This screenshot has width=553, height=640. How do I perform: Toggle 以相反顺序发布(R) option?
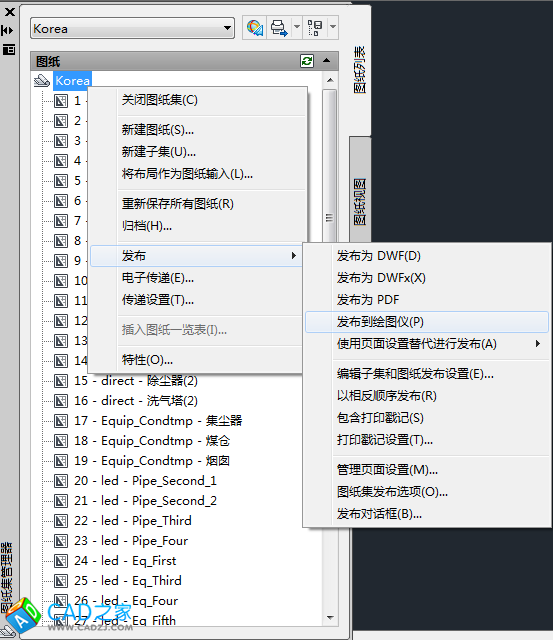click(x=386, y=396)
